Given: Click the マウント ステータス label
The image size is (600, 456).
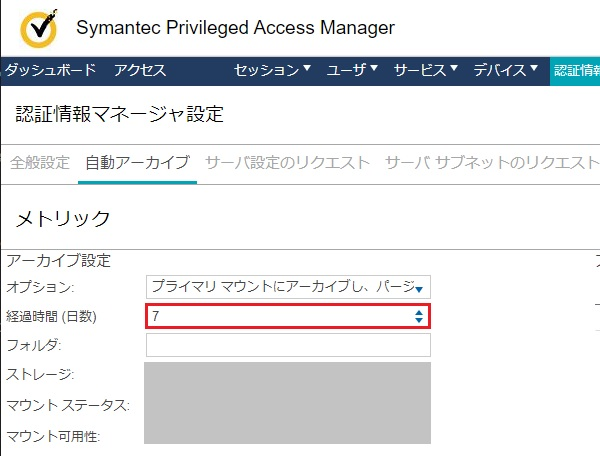Looking at the screenshot, I should point(68,405).
